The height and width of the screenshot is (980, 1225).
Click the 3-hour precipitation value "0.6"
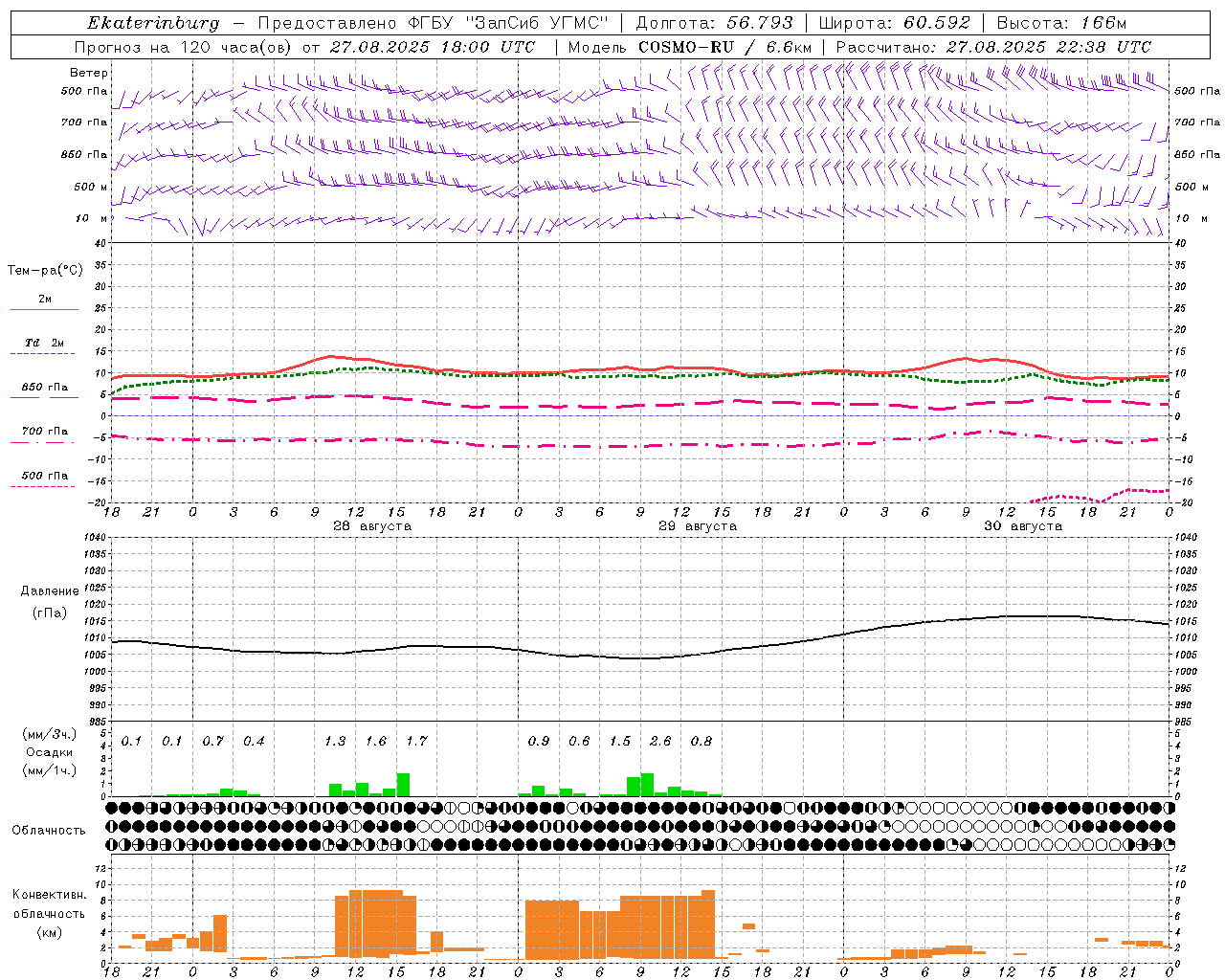click(x=579, y=741)
